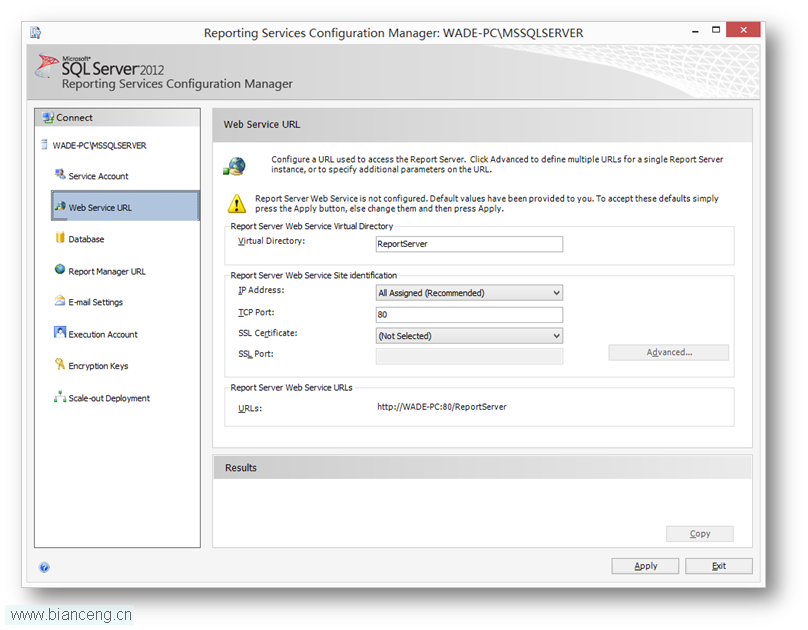
Task: Click the 'SSL Certificate:' label
Action: [x=267, y=333]
